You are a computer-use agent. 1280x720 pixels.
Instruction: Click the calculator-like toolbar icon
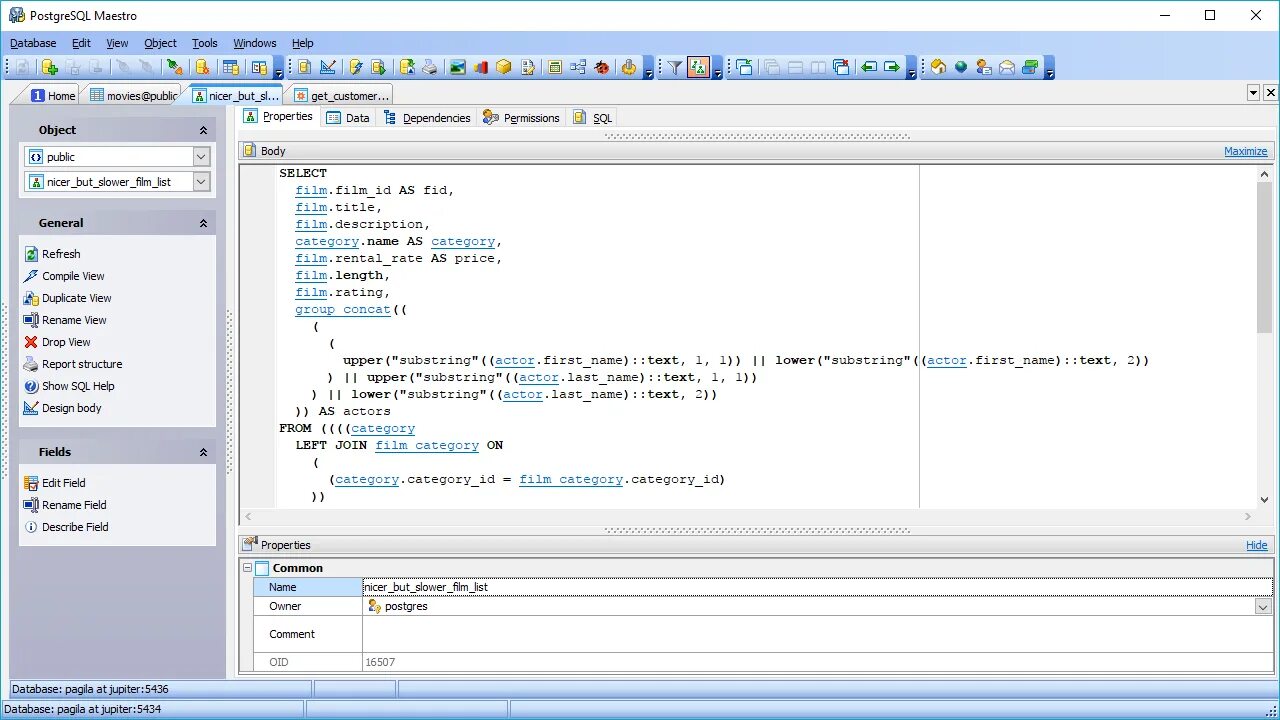554,67
